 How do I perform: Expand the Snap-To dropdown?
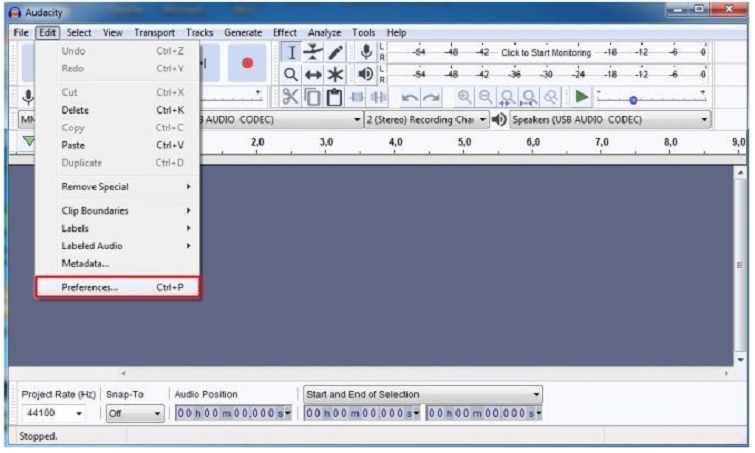click(x=134, y=413)
